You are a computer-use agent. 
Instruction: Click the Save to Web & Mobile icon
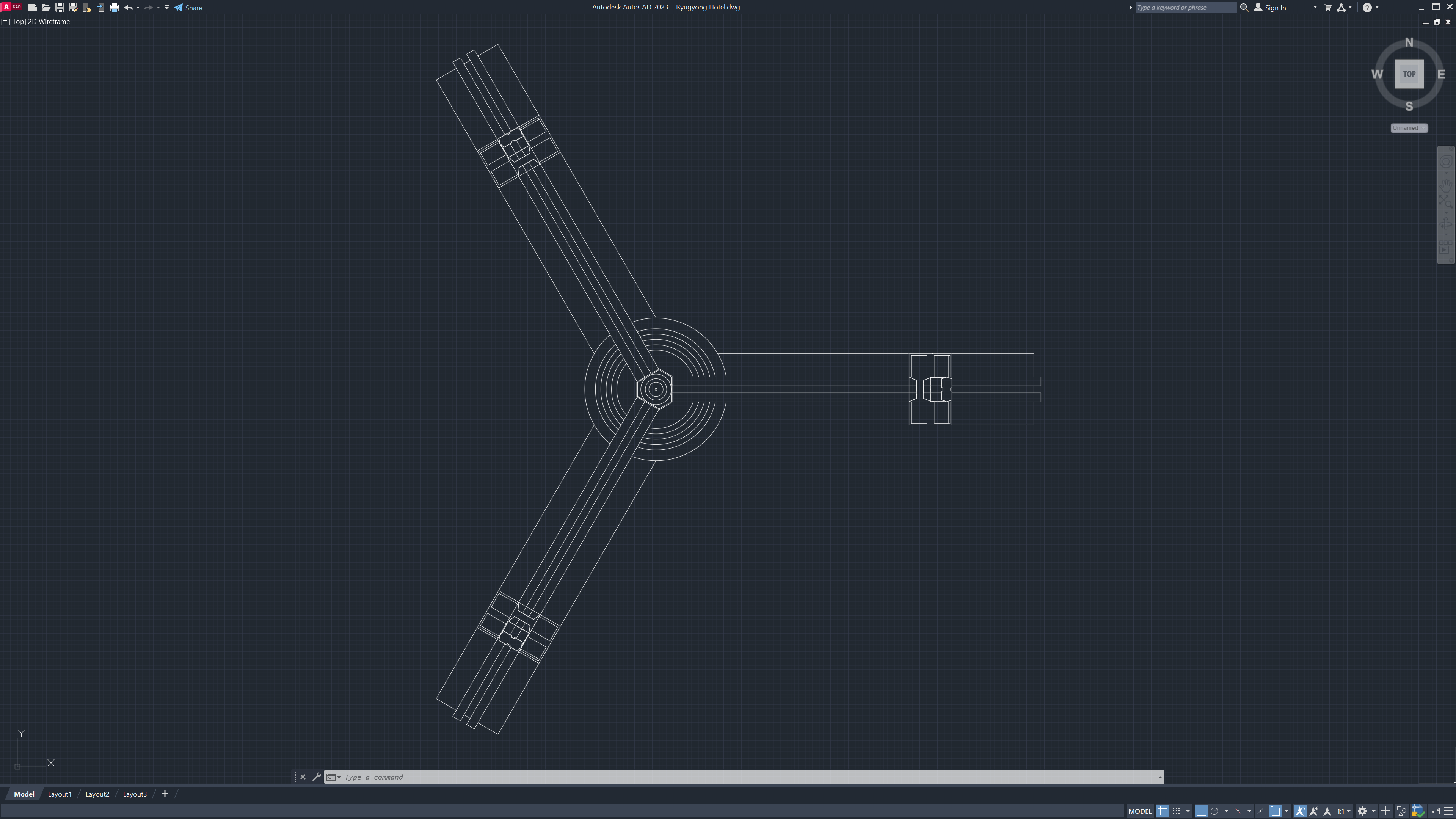click(100, 7)
